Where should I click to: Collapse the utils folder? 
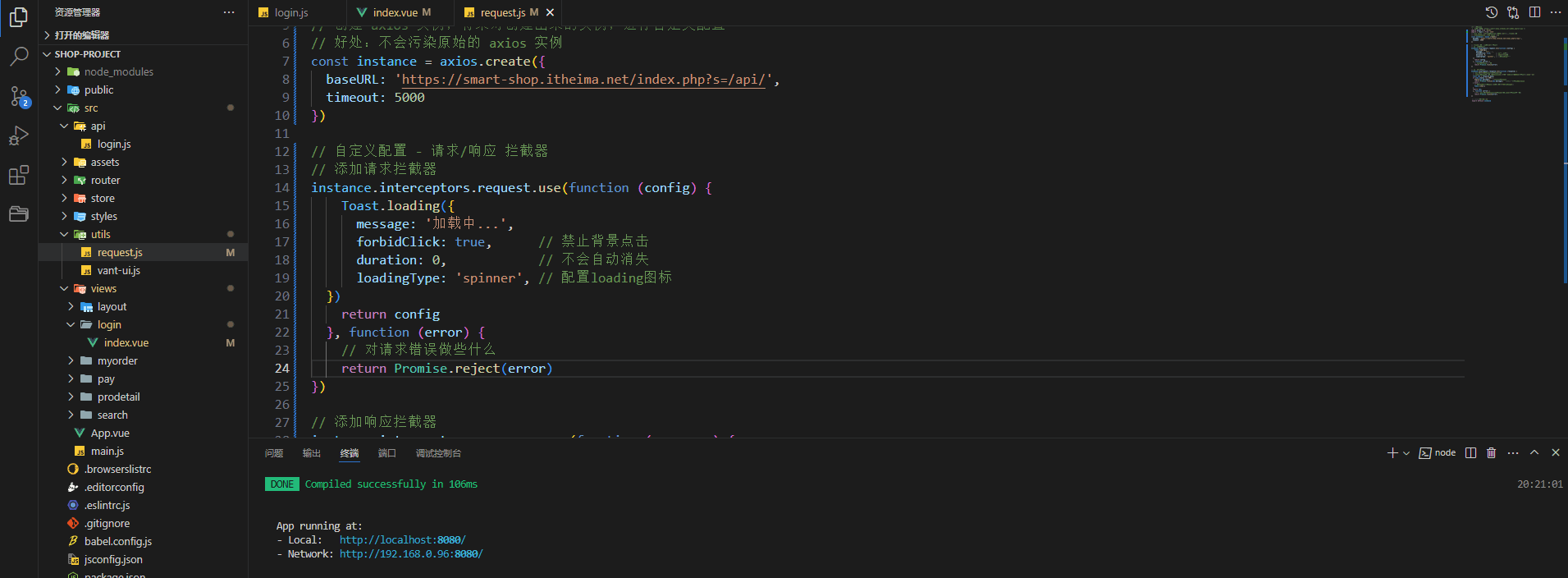(144, 234)
